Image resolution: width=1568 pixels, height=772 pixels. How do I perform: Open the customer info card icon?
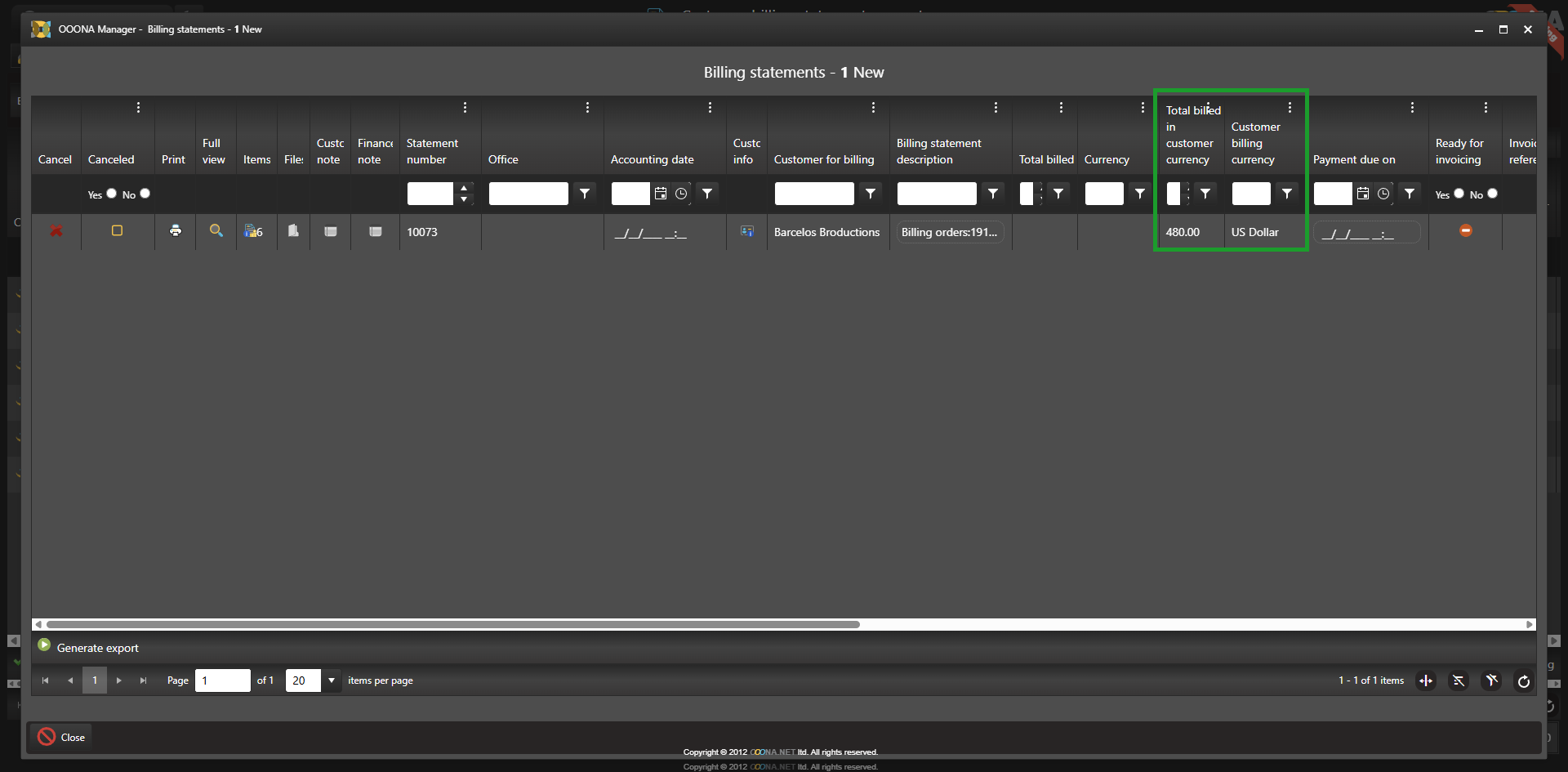point(746,231)
